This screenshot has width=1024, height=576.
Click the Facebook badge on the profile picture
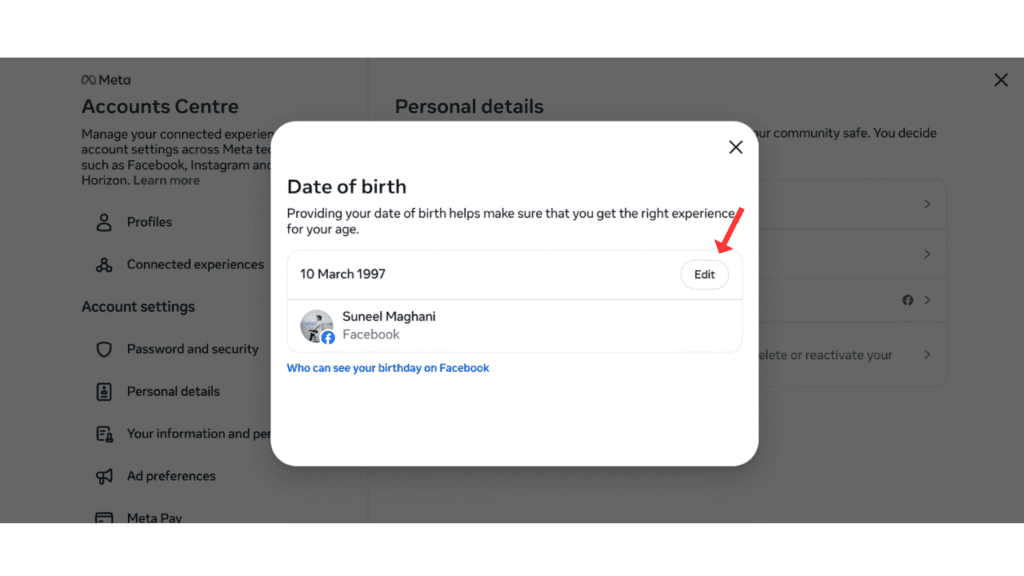[x=328, y=338]
